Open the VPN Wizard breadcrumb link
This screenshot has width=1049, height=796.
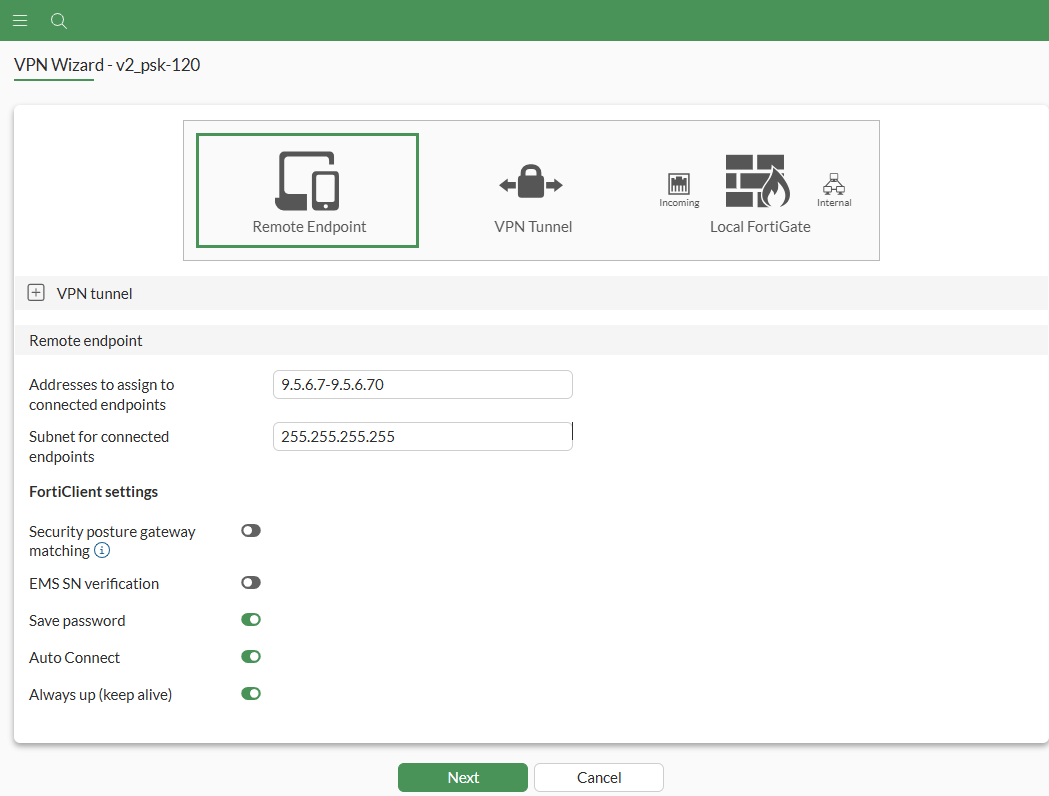(53, 64)
